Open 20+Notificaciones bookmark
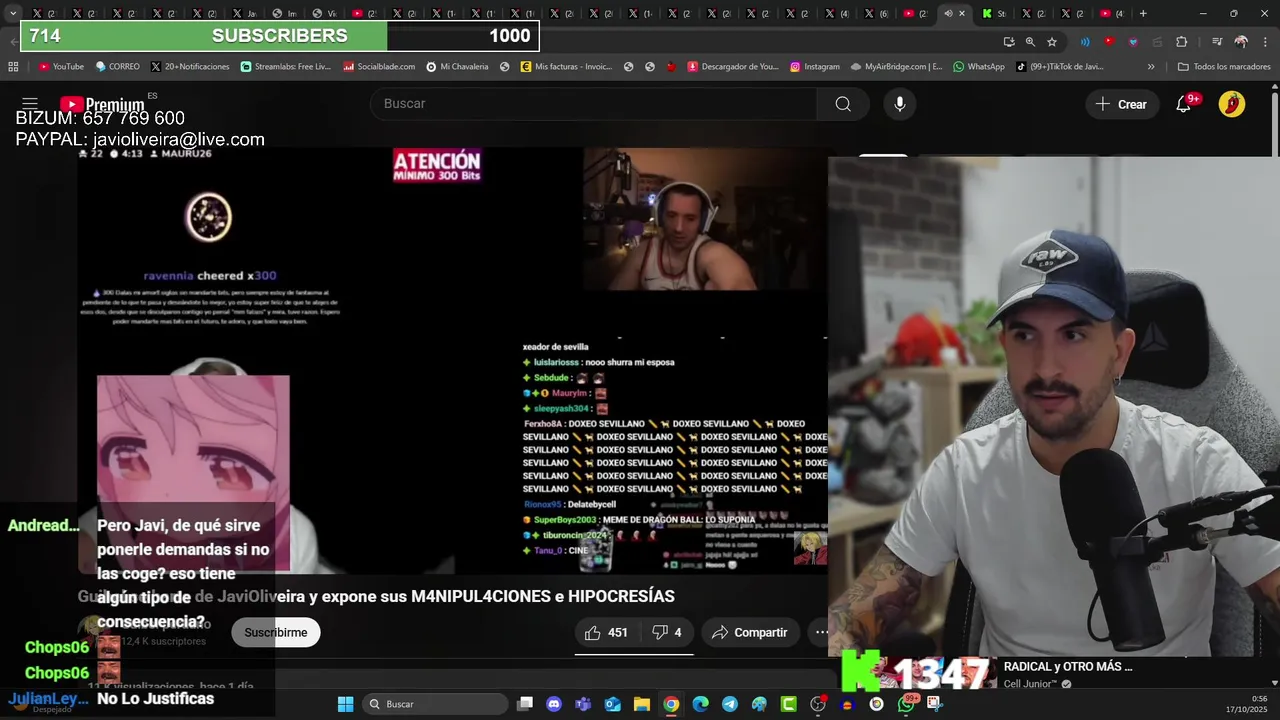 coord(190,67)
